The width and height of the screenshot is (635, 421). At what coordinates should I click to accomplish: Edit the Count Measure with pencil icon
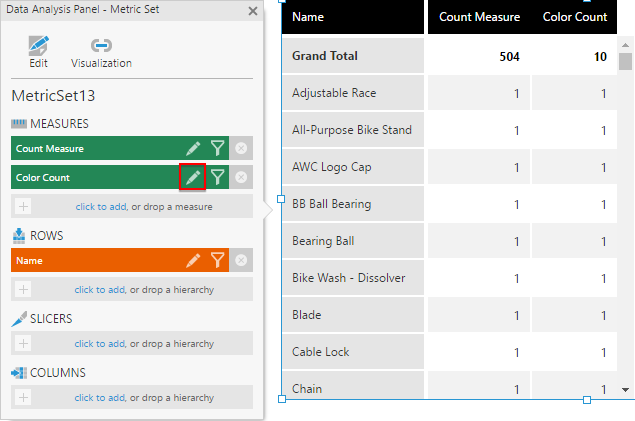click(x=193, y=149)
